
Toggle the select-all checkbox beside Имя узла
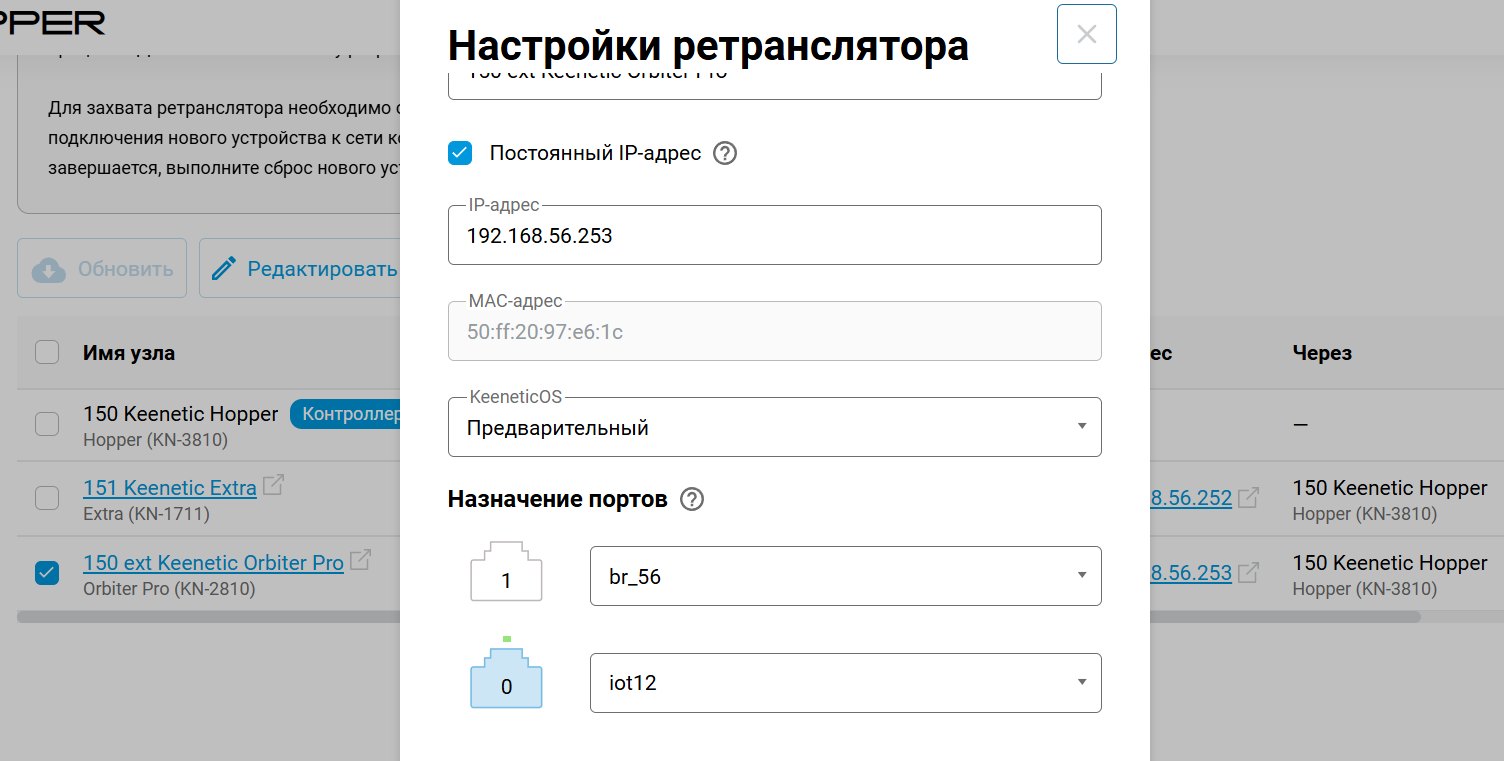click(47, 352)
